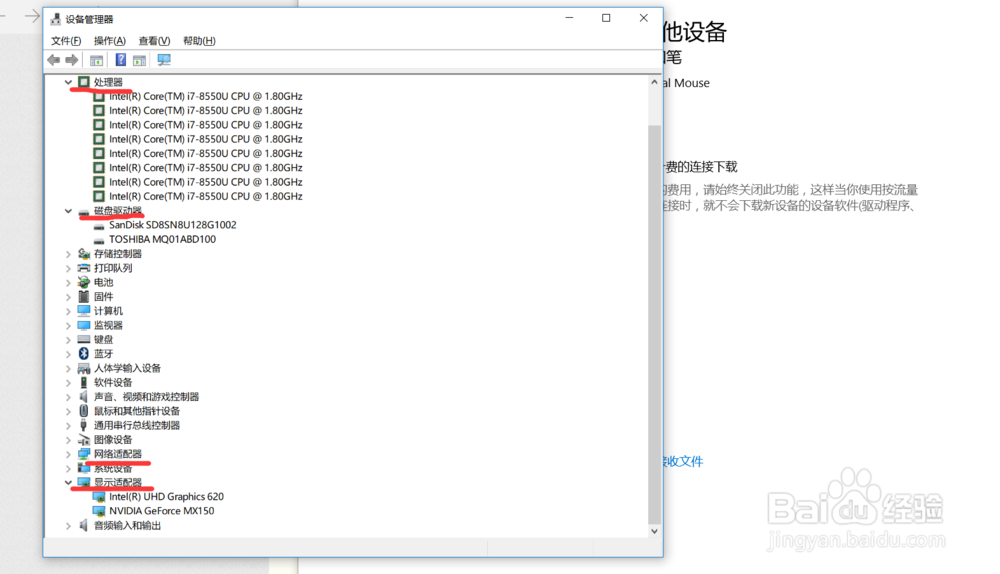Open the 查看(V) View menu

coord(154,41)
